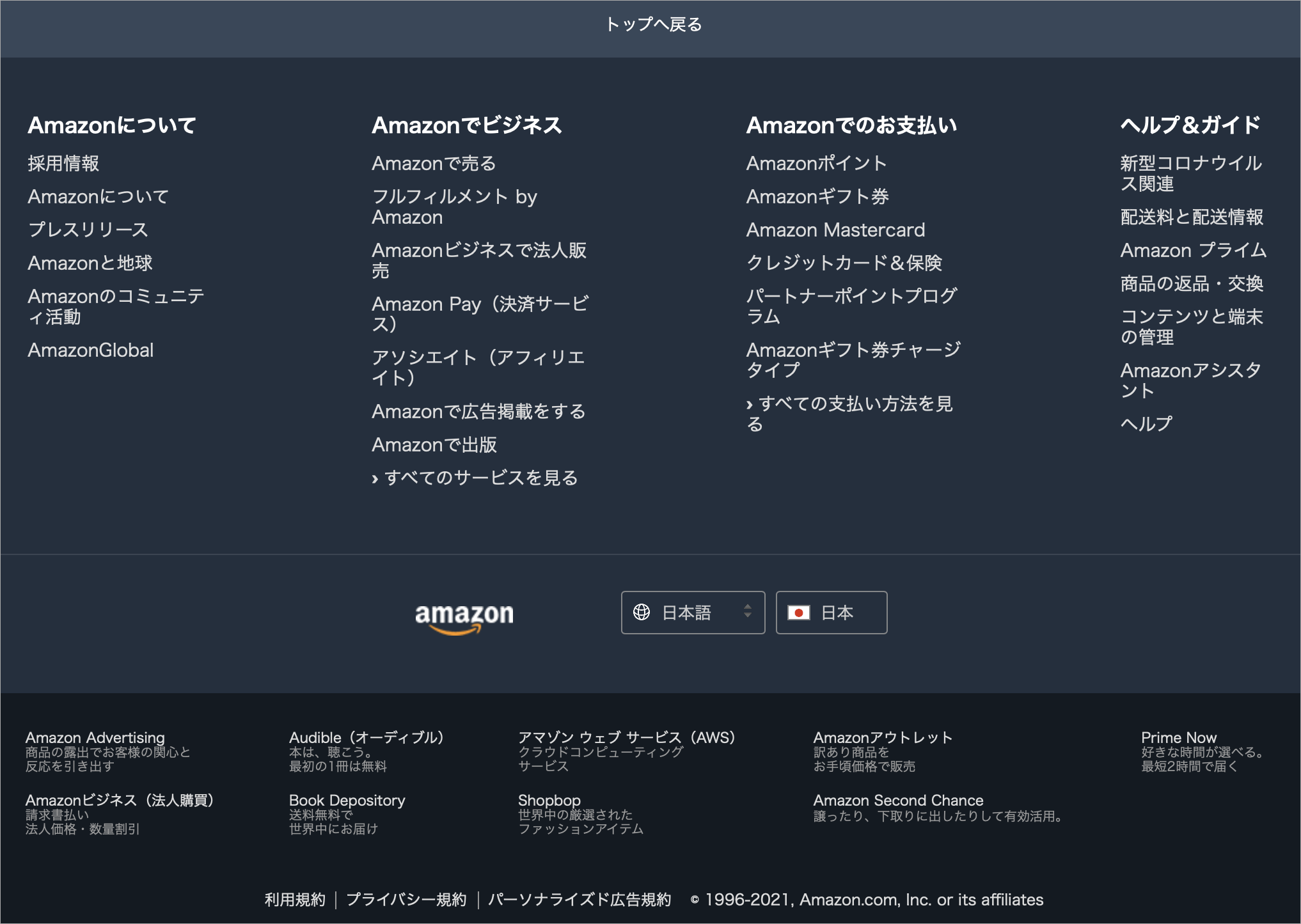Open クレジットカード＆保険 link
Viewport: 1301px width, 924px height.
[x=844, y=263]
